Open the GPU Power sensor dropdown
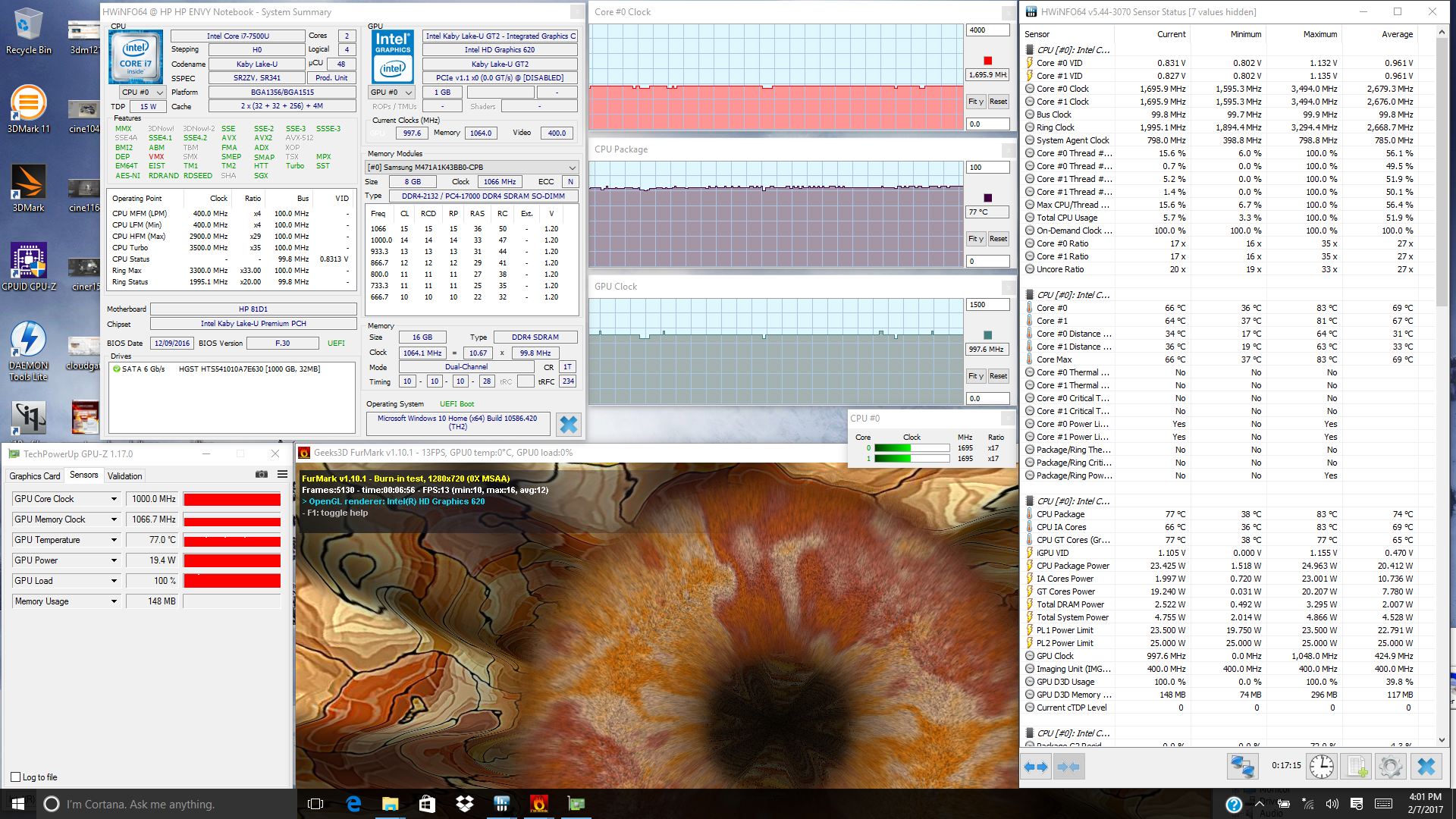1456x819 pixels. (114, 560)
